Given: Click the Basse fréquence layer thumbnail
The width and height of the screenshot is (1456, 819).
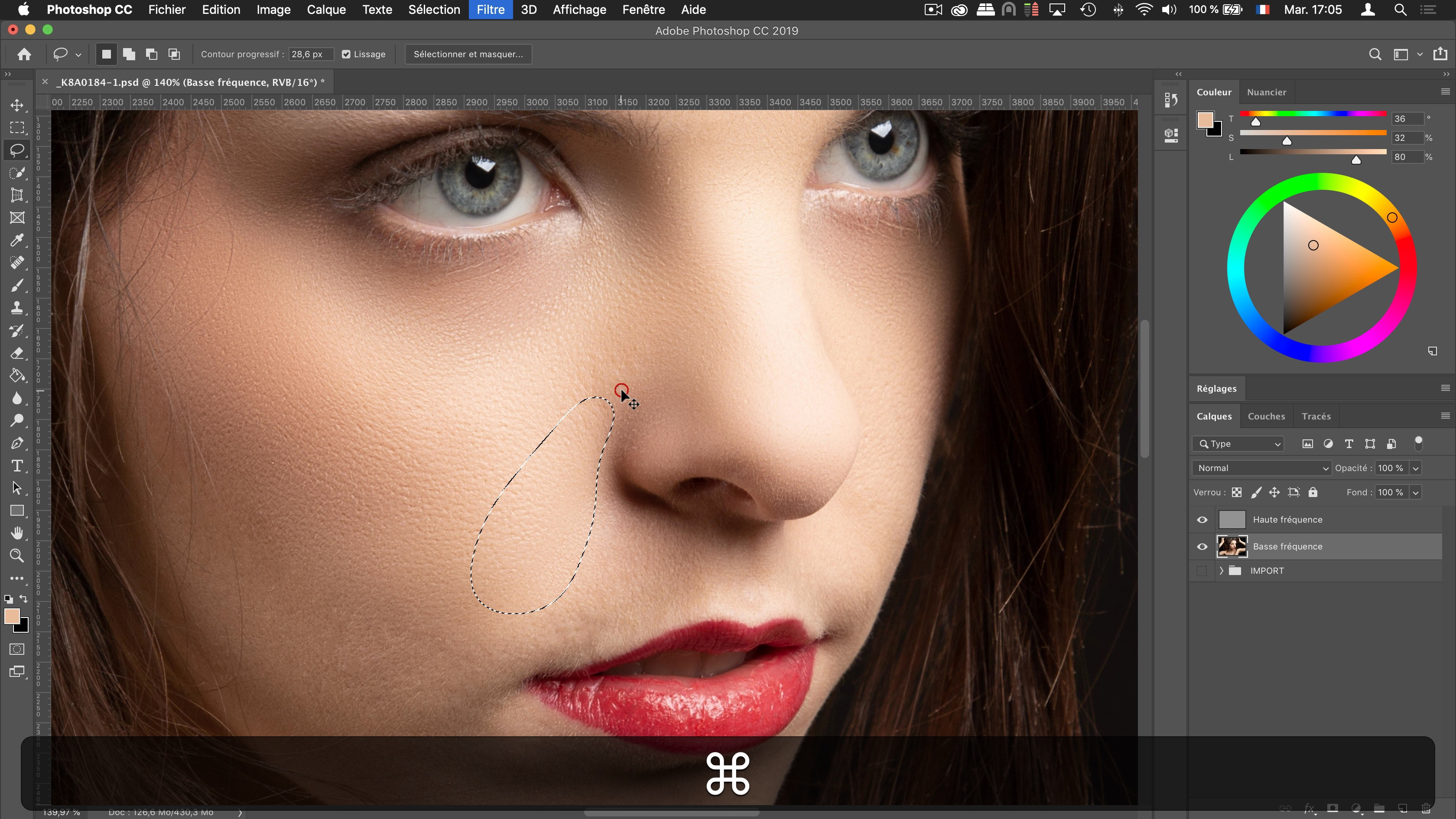Looking at the screenshot, I should 1232,545.
